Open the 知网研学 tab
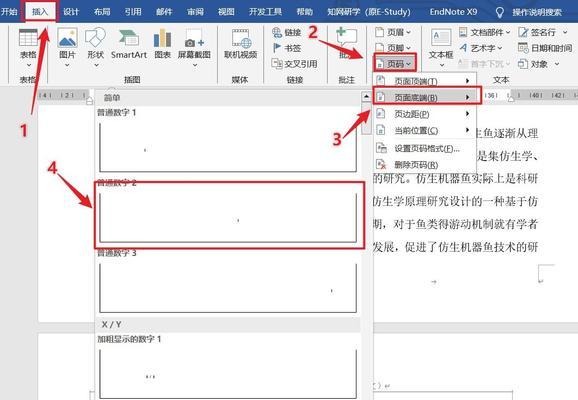Viewport: 578px width, 400px height. click(369, 11)
